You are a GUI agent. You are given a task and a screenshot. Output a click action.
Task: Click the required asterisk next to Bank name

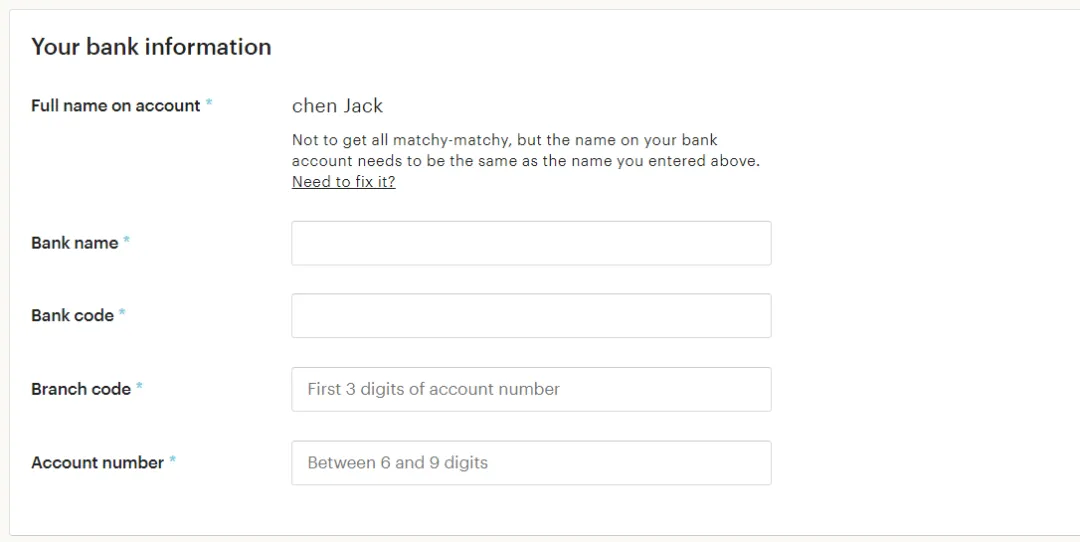127,241
